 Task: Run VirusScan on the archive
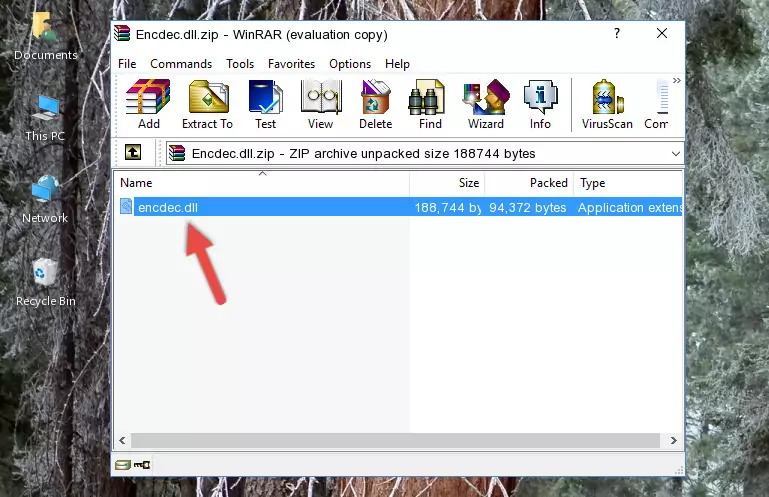607,105
